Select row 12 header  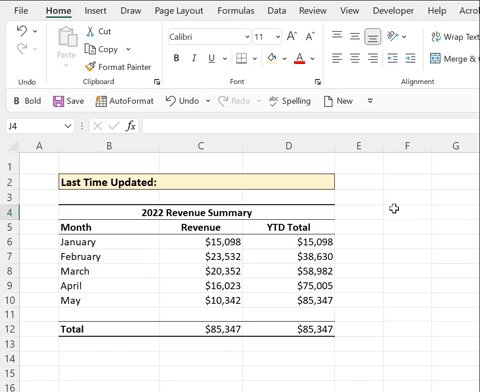tap(10, 329)
